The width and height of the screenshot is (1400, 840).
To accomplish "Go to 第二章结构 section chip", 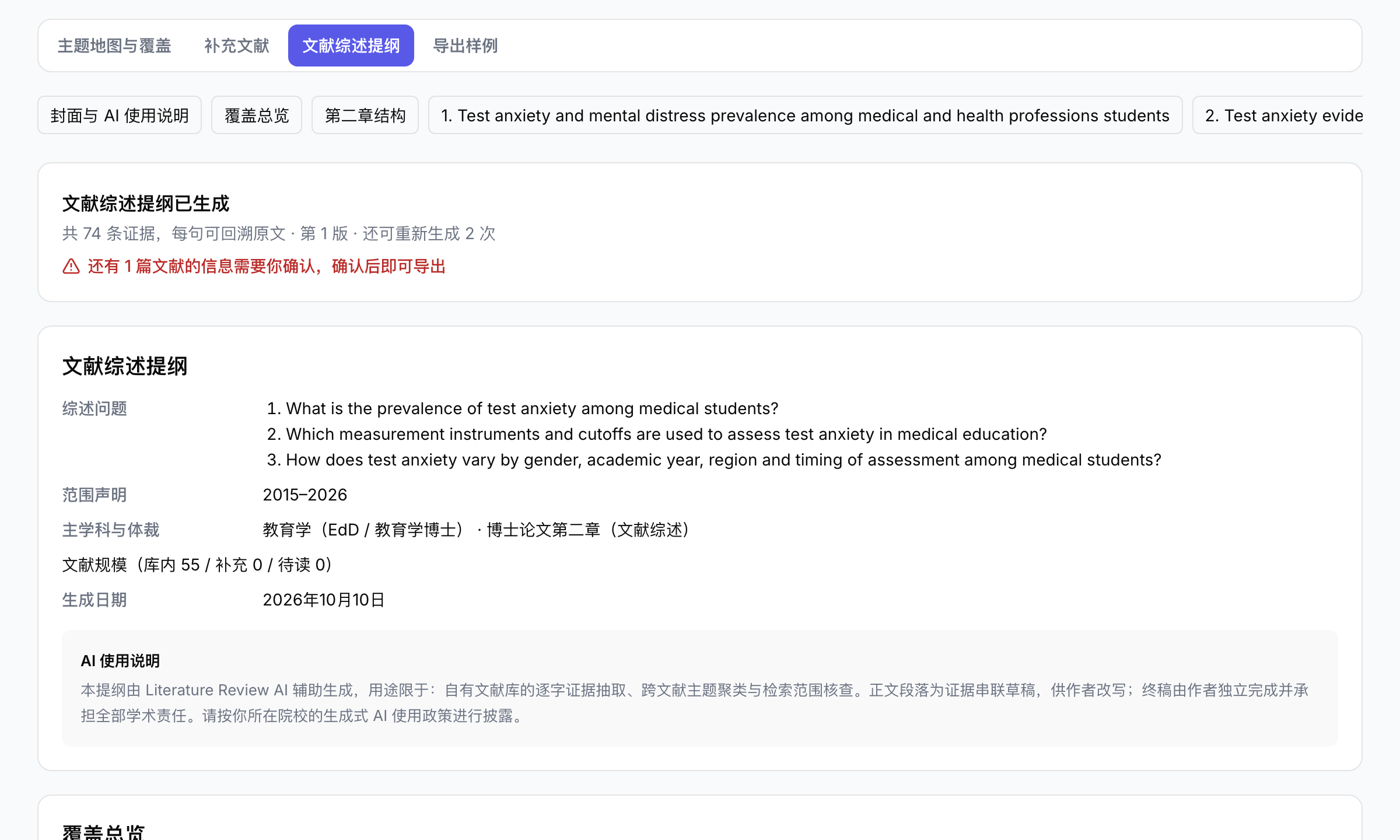I will 365,116.
